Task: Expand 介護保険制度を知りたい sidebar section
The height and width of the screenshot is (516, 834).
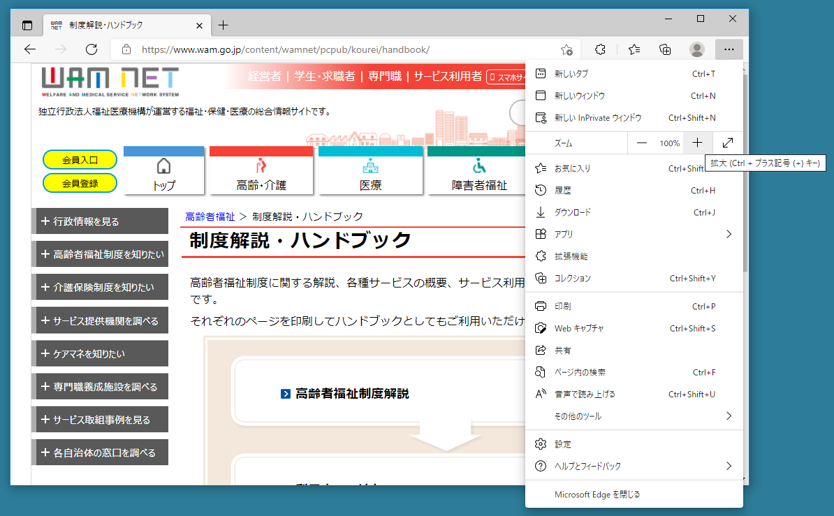Action: [100, 287]
